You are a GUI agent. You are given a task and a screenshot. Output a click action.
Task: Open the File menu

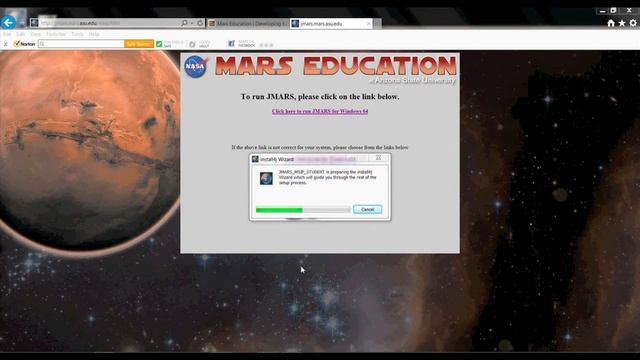[7, 34]
